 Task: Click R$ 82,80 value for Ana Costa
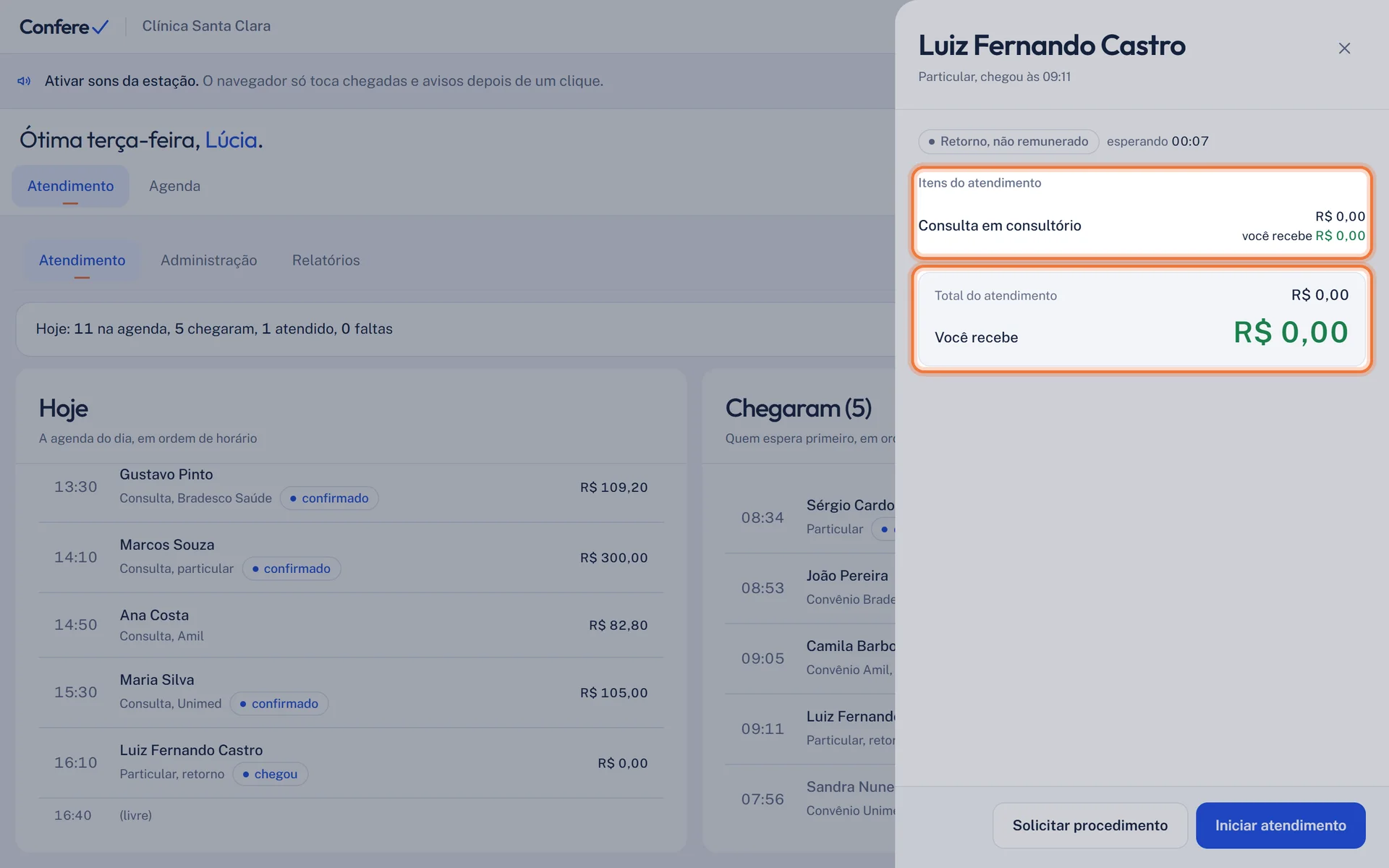(618, 625)
